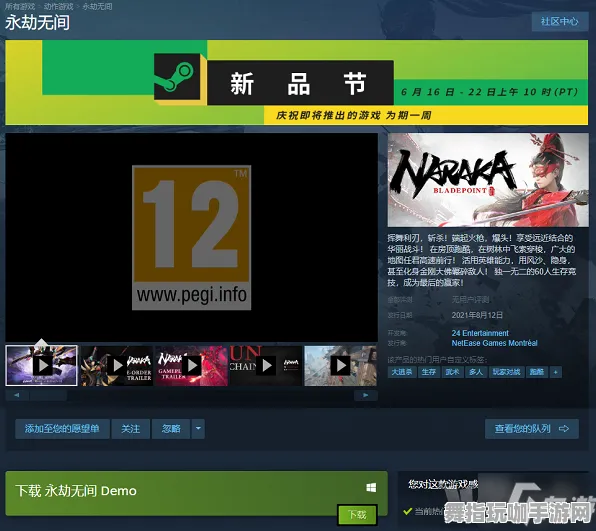Select the 武术 tag
Viewport: 596px width, 531px height.
point(452,372)
